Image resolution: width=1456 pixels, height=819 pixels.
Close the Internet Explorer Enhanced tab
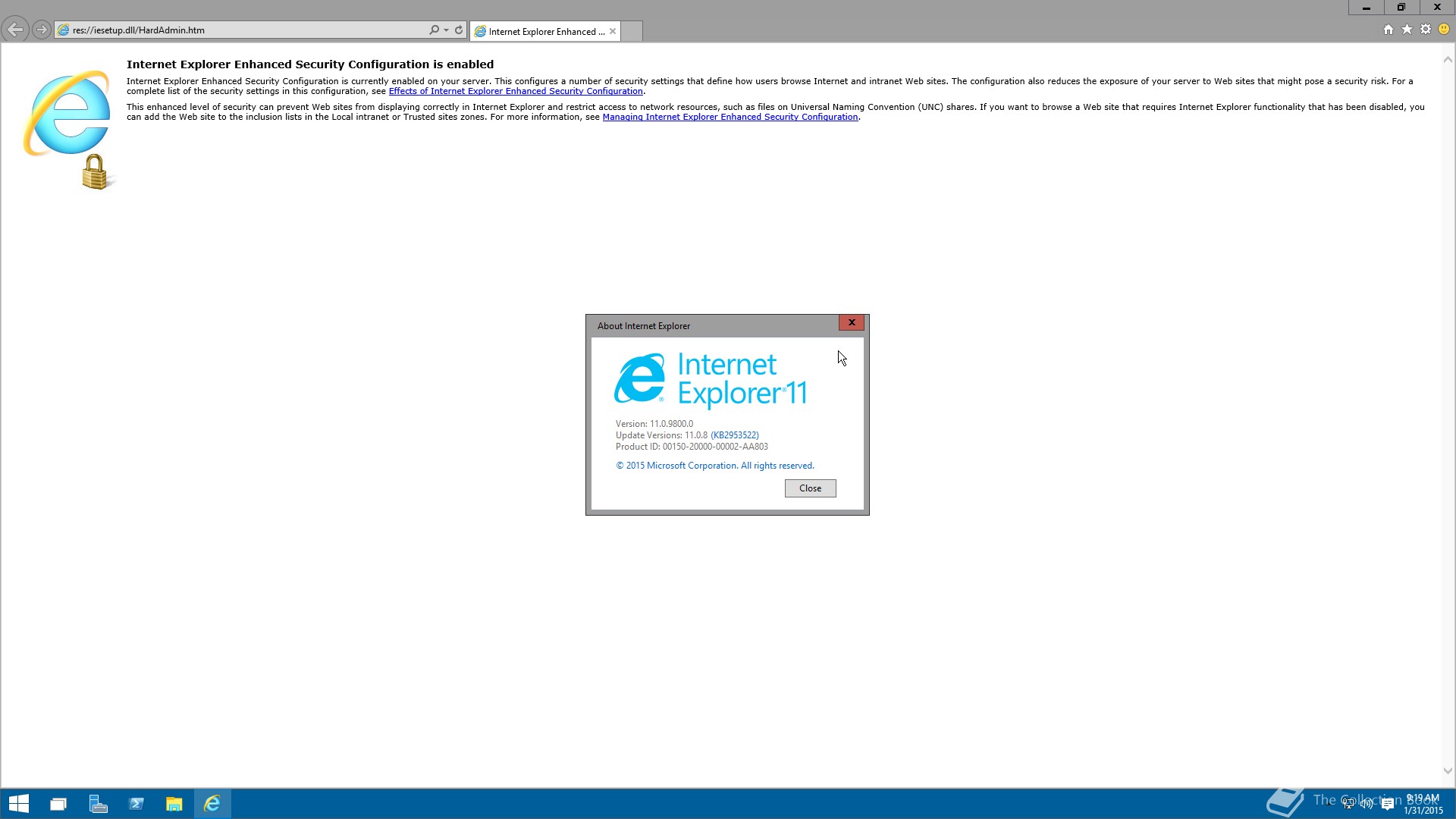[613, 31]
